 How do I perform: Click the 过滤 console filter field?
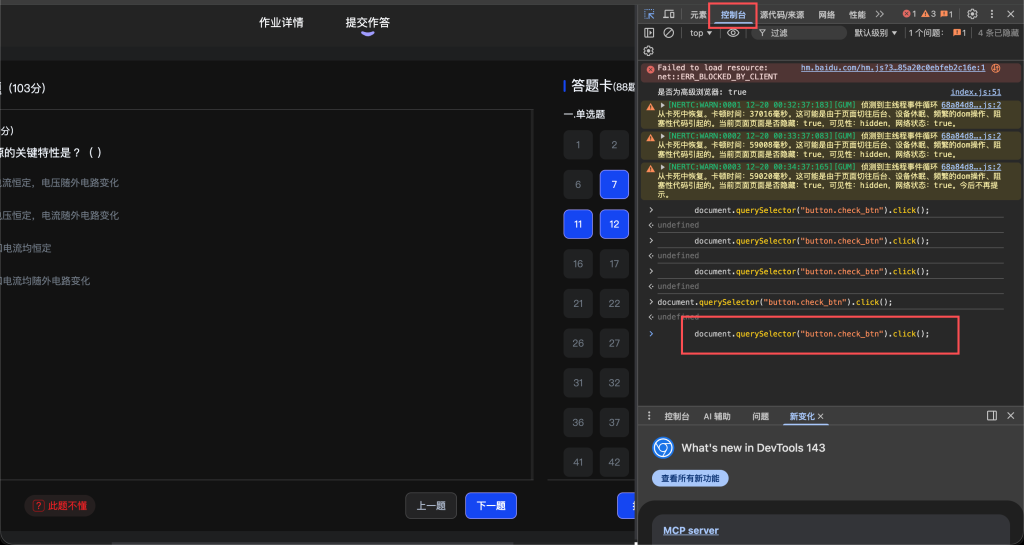click(799, 33)
